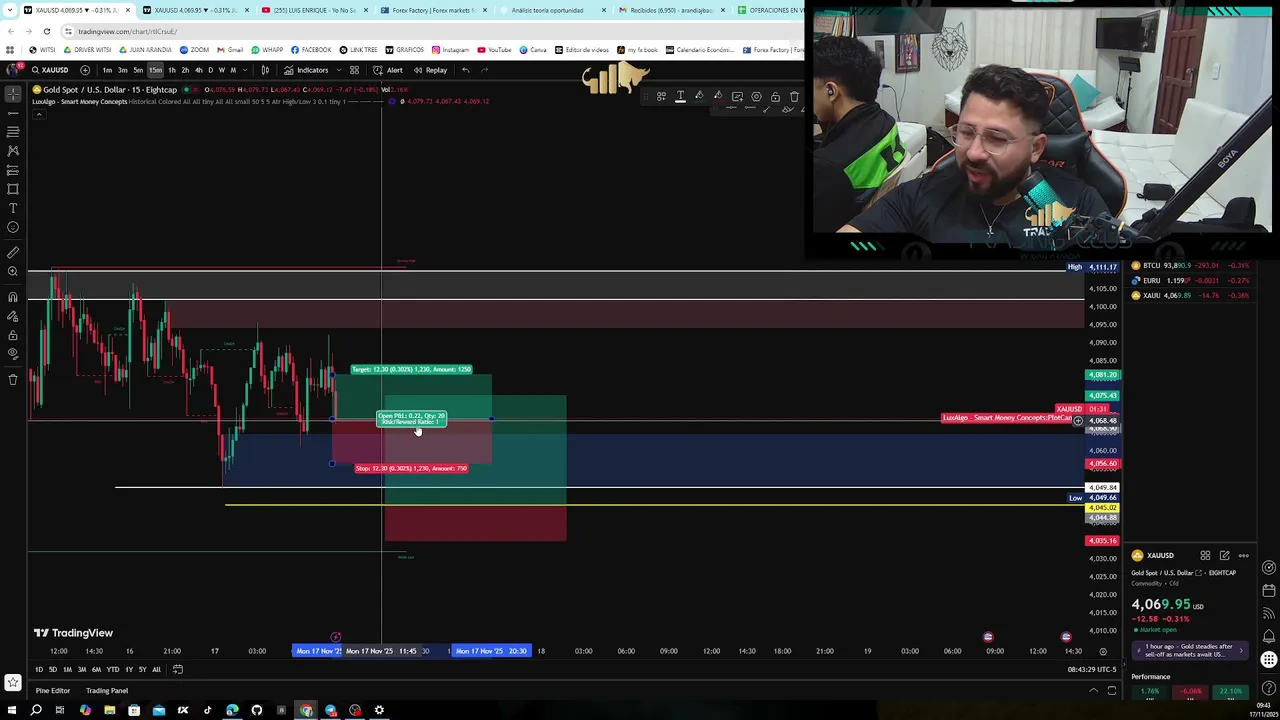Click the add symbol plus icon
The image size is (1280, 720).
85,70
